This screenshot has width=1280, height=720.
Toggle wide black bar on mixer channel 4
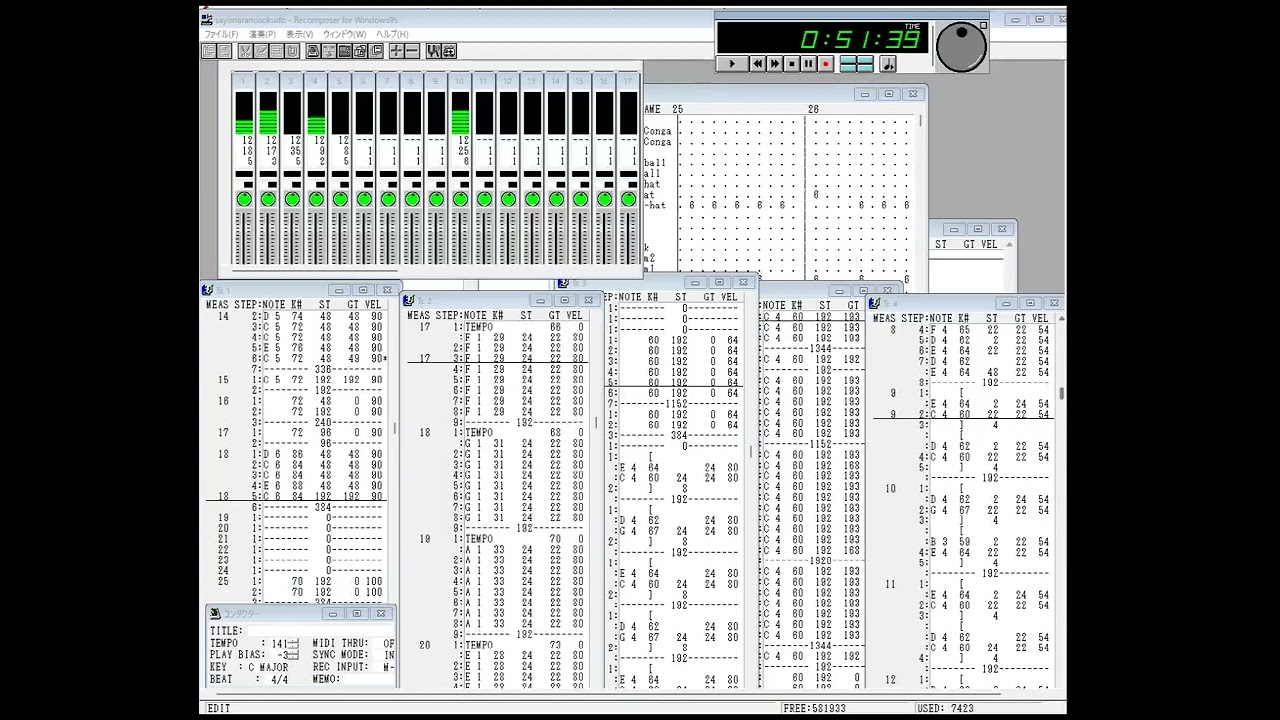316,174
